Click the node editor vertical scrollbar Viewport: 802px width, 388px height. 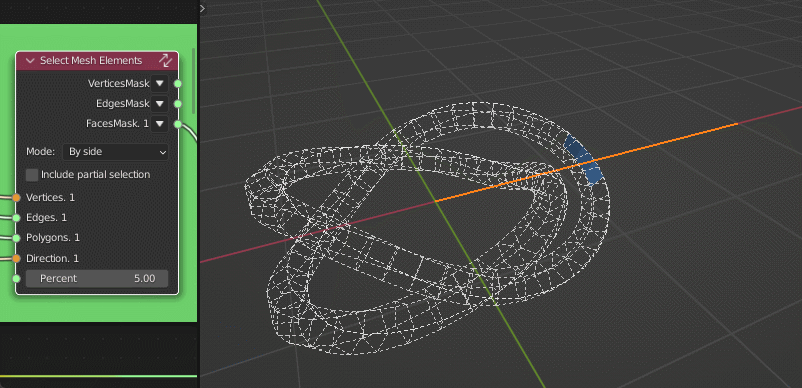193,81
